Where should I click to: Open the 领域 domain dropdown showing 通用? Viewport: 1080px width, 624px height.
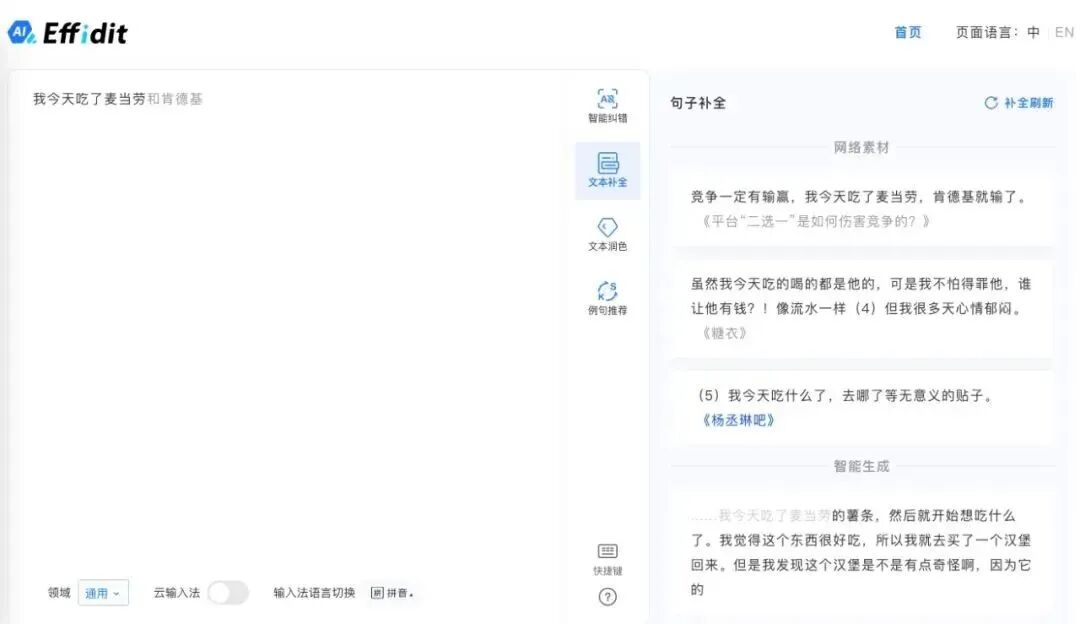point(103,592)
